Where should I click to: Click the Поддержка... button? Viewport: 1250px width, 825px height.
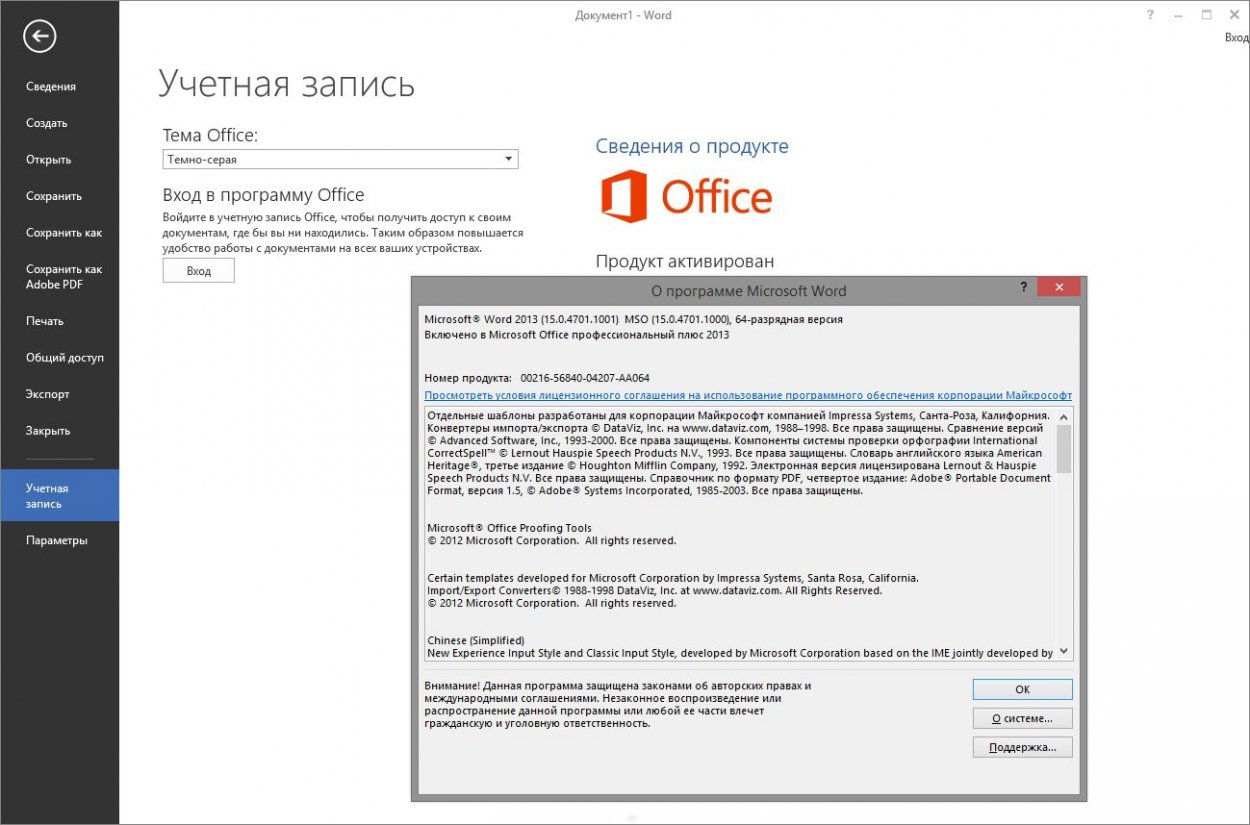pyautogui.click(x=1022, y=747)
